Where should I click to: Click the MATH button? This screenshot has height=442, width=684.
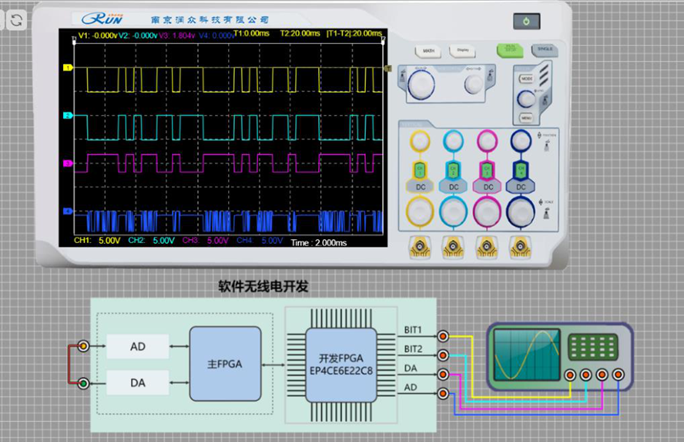(428, 49)
